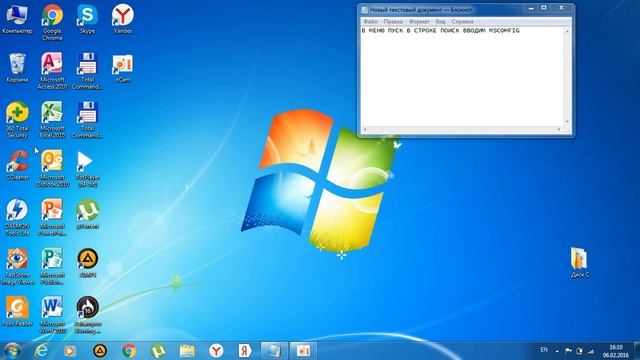Select the Microsoft PowerPoint desktop shortcut

click(52, 218)
